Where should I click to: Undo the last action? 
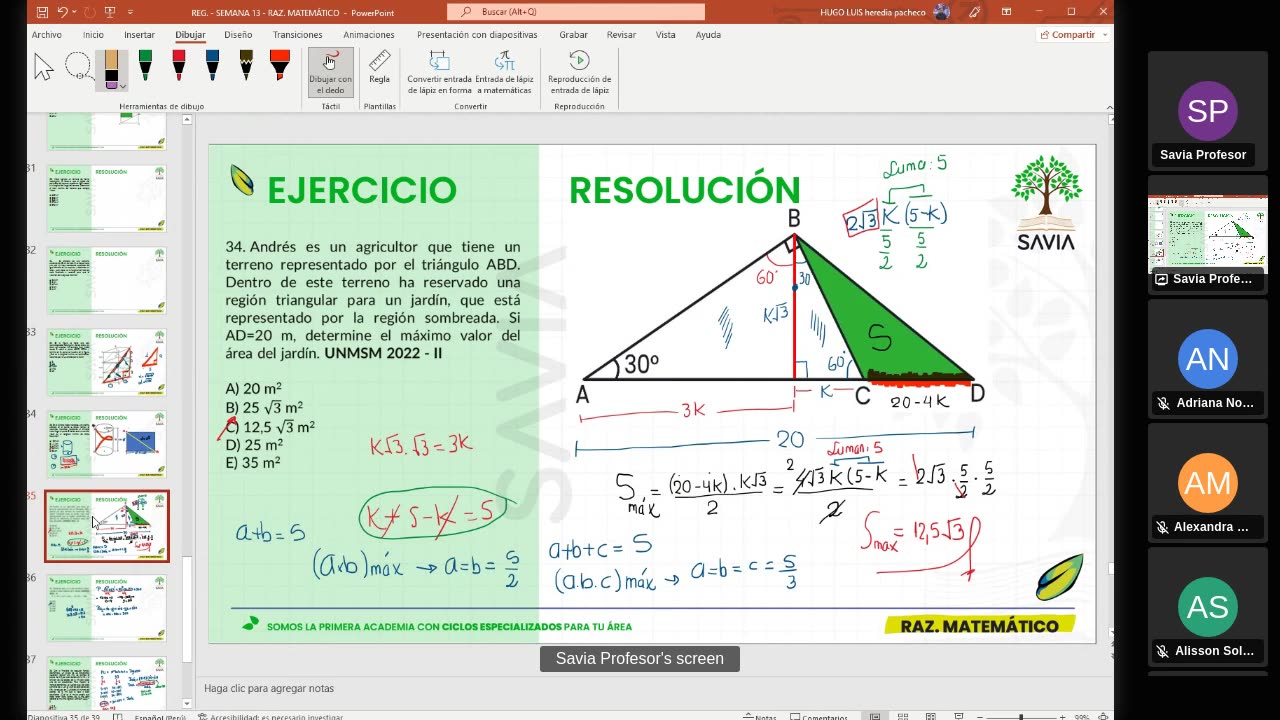tap(62, 12)
